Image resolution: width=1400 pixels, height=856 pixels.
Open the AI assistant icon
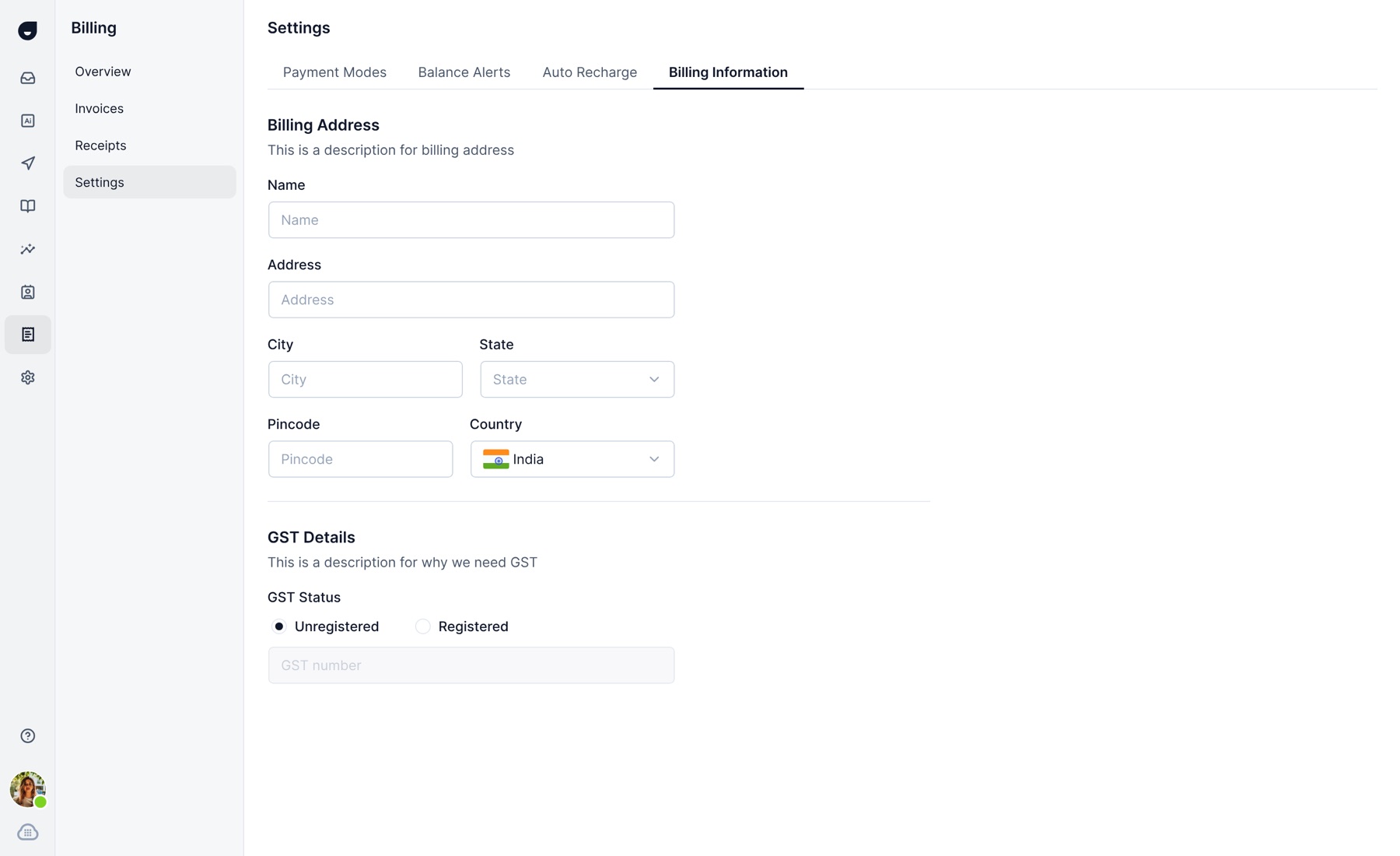27,121
